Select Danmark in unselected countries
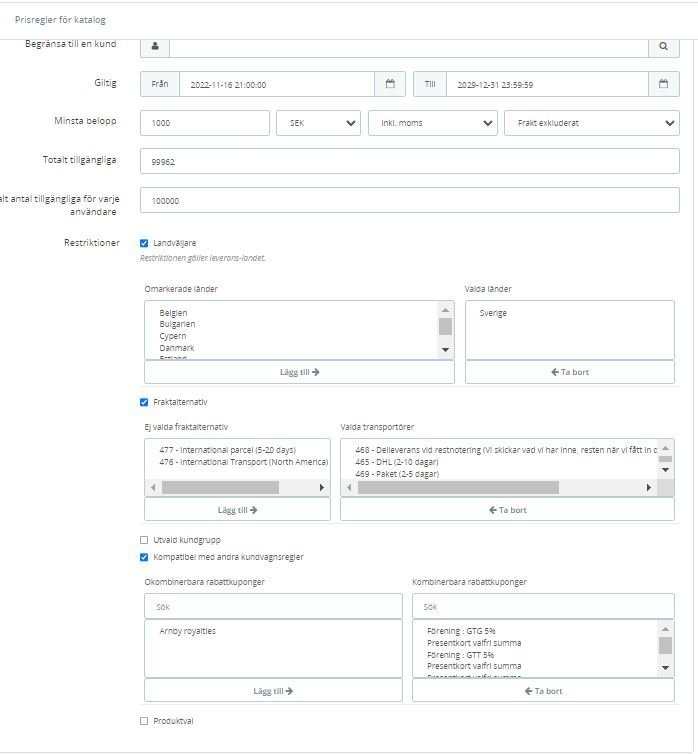 pos(177,348)
